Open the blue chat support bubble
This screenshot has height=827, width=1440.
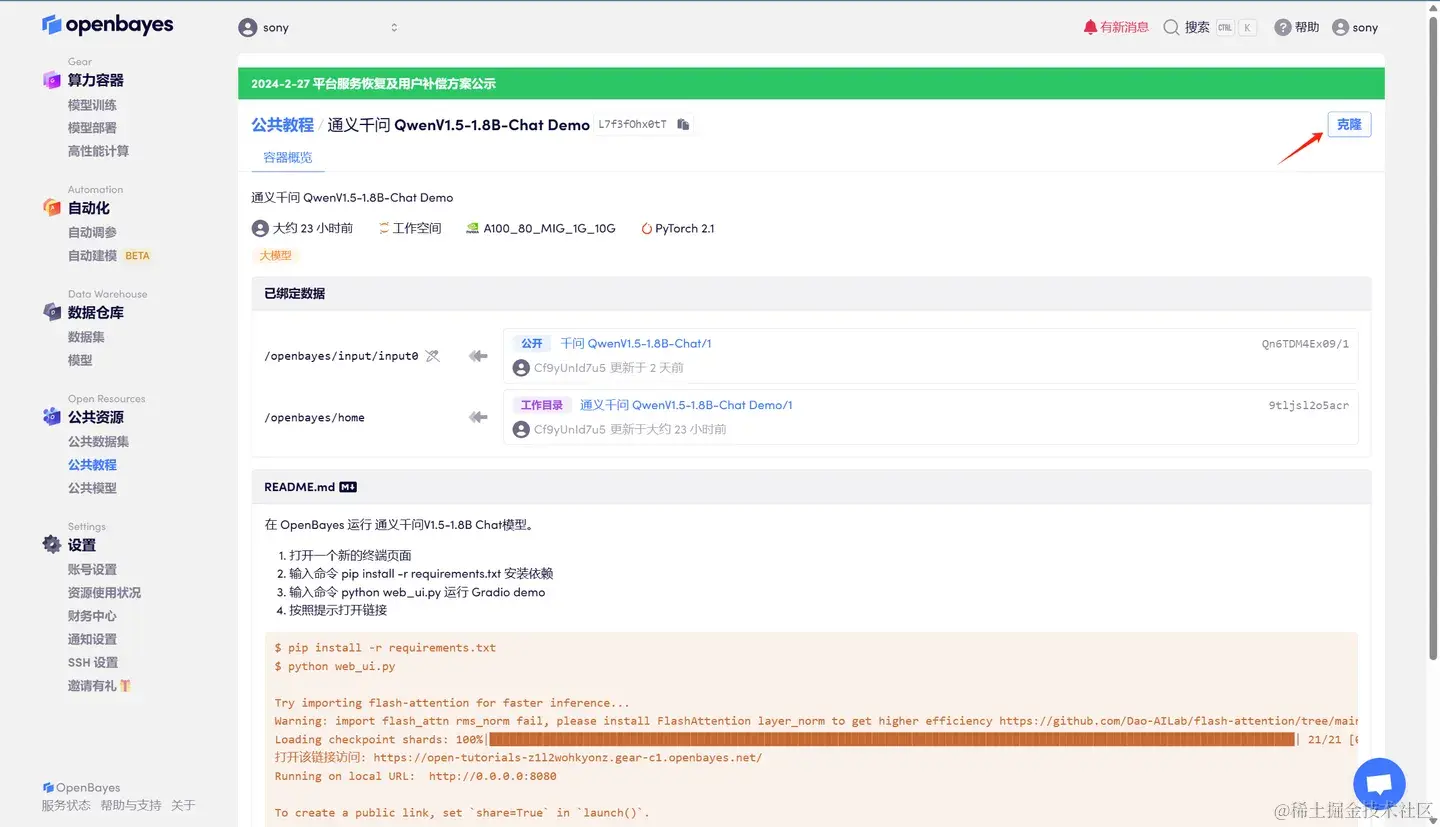(1379, 784)
